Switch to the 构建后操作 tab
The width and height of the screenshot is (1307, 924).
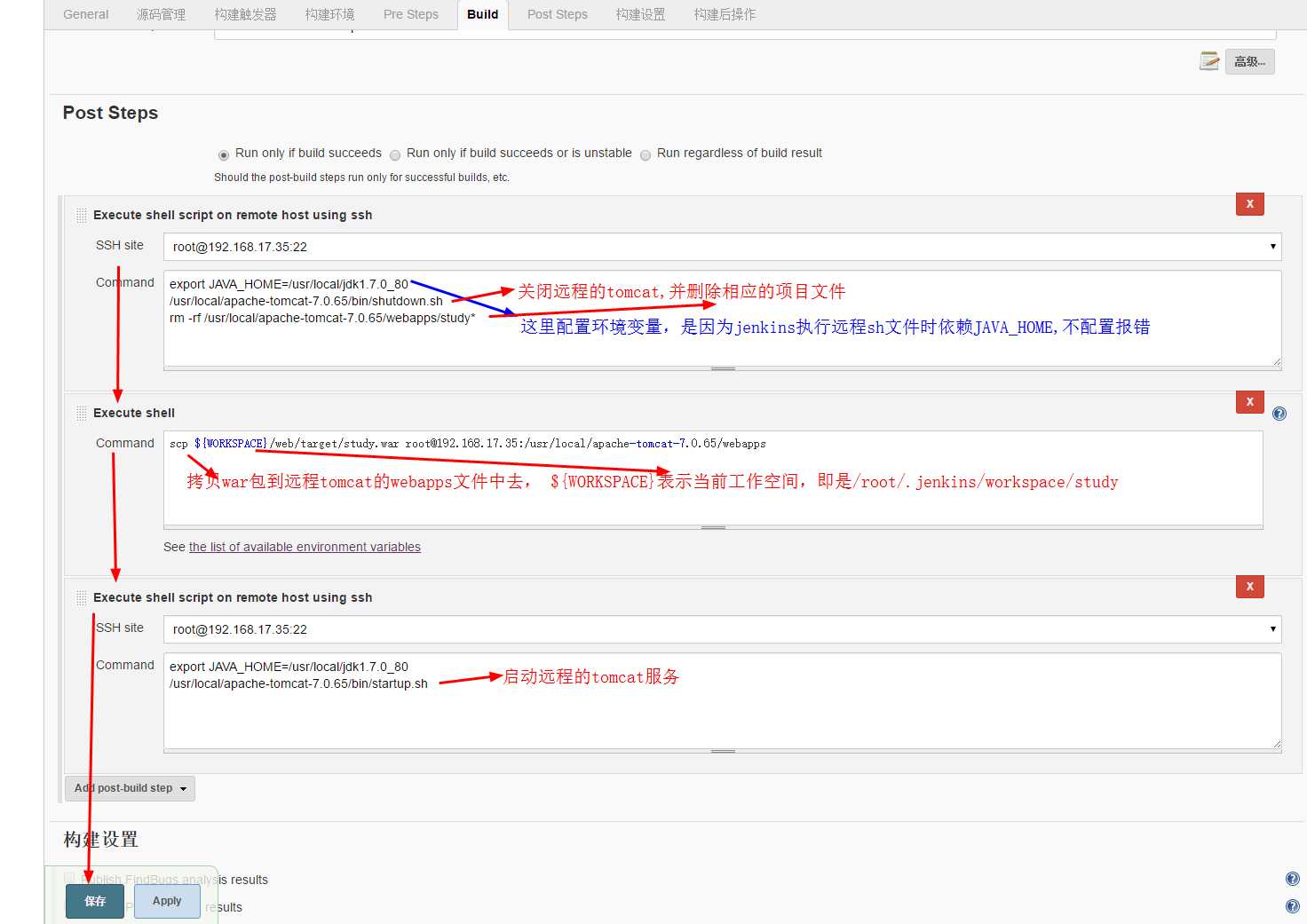click(x=725, y=14)
